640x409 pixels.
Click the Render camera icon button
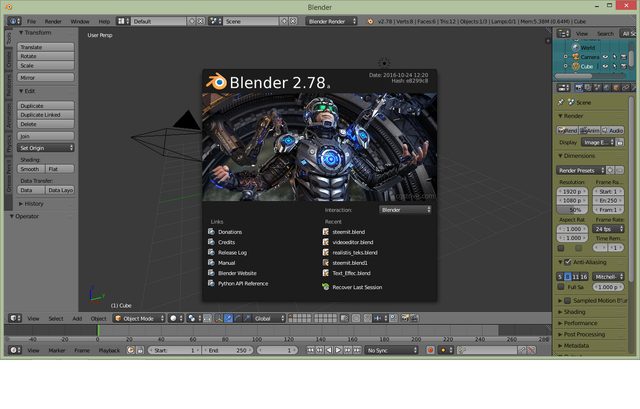coord(567,130)
